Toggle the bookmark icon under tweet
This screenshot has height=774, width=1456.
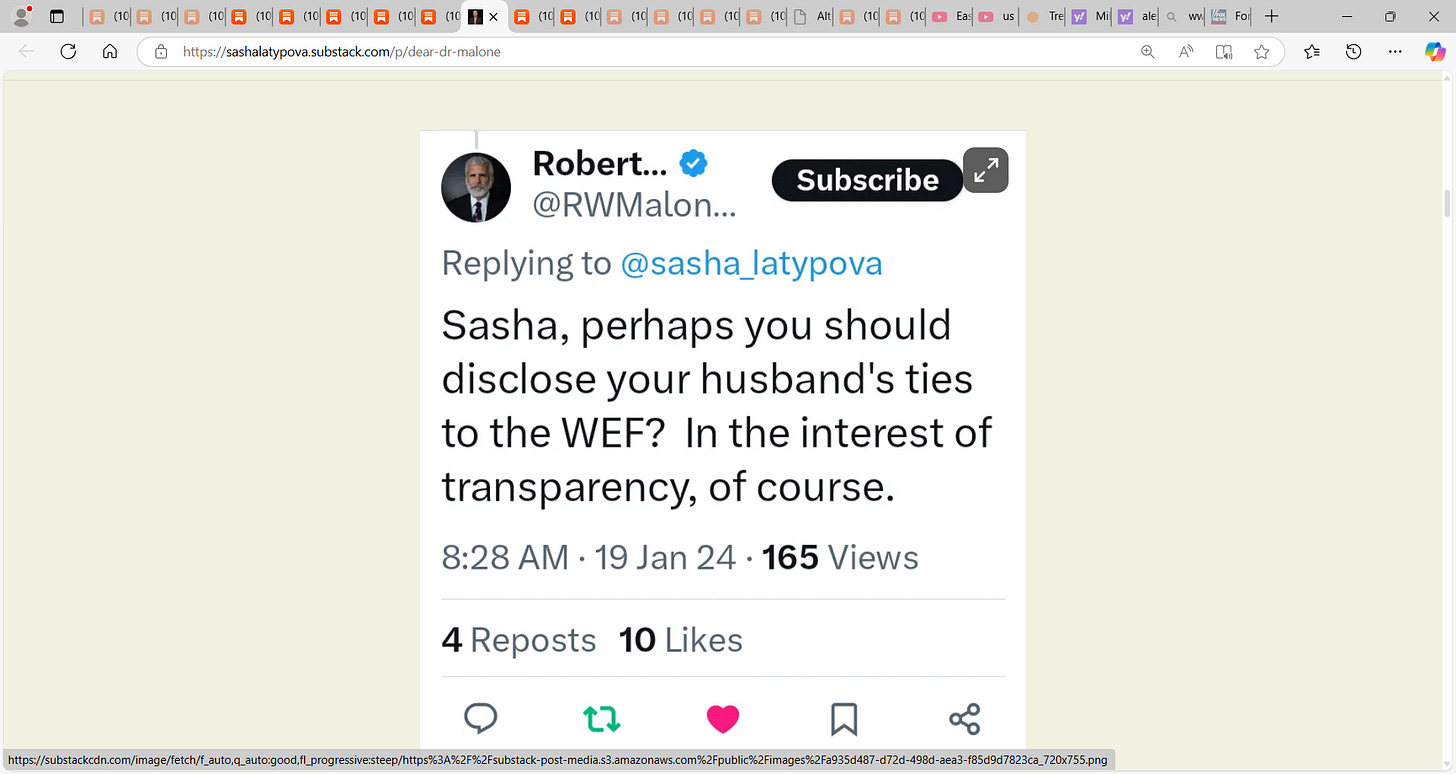(843, 718)
